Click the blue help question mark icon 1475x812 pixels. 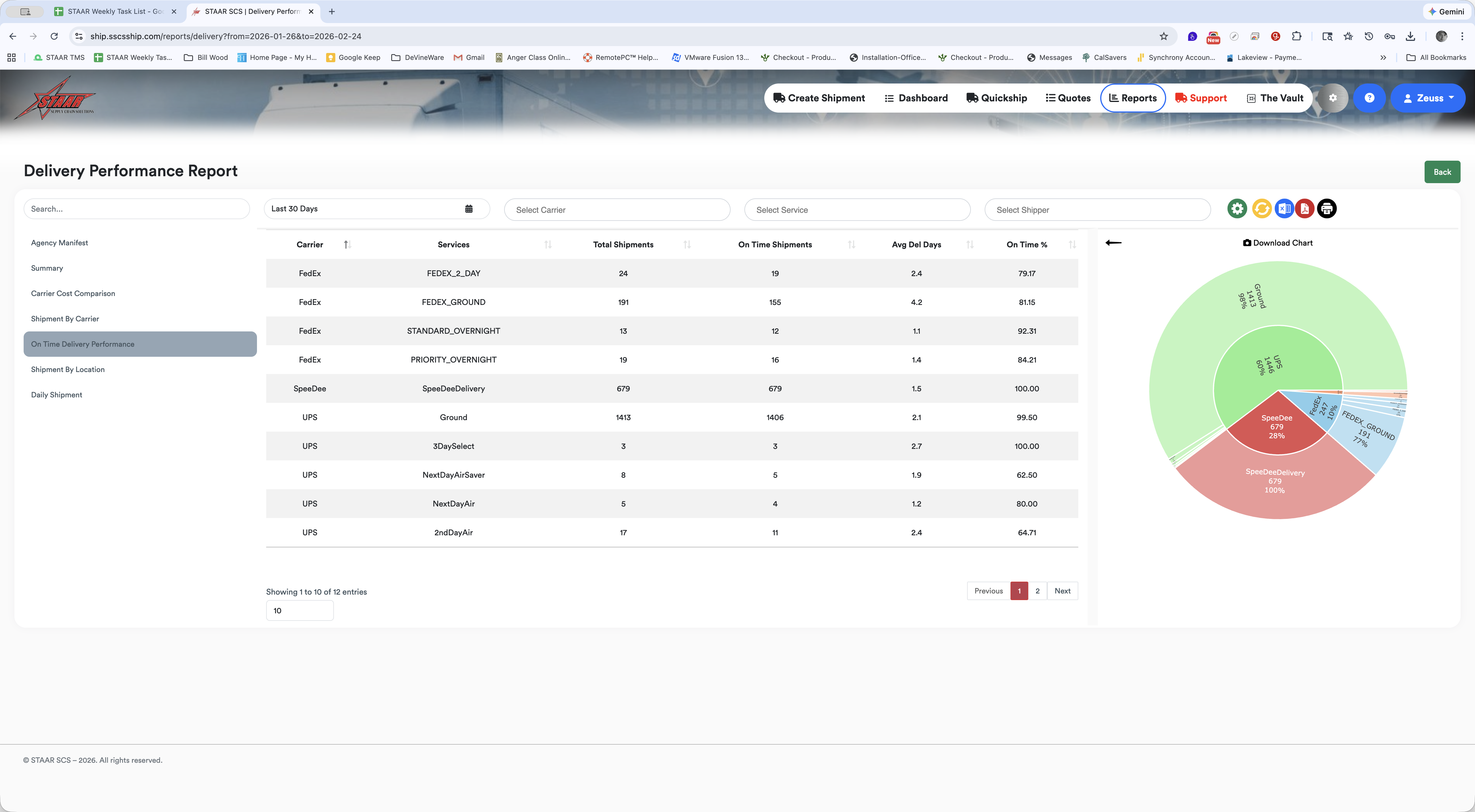pyautogui.click(x=1369, y=98)
